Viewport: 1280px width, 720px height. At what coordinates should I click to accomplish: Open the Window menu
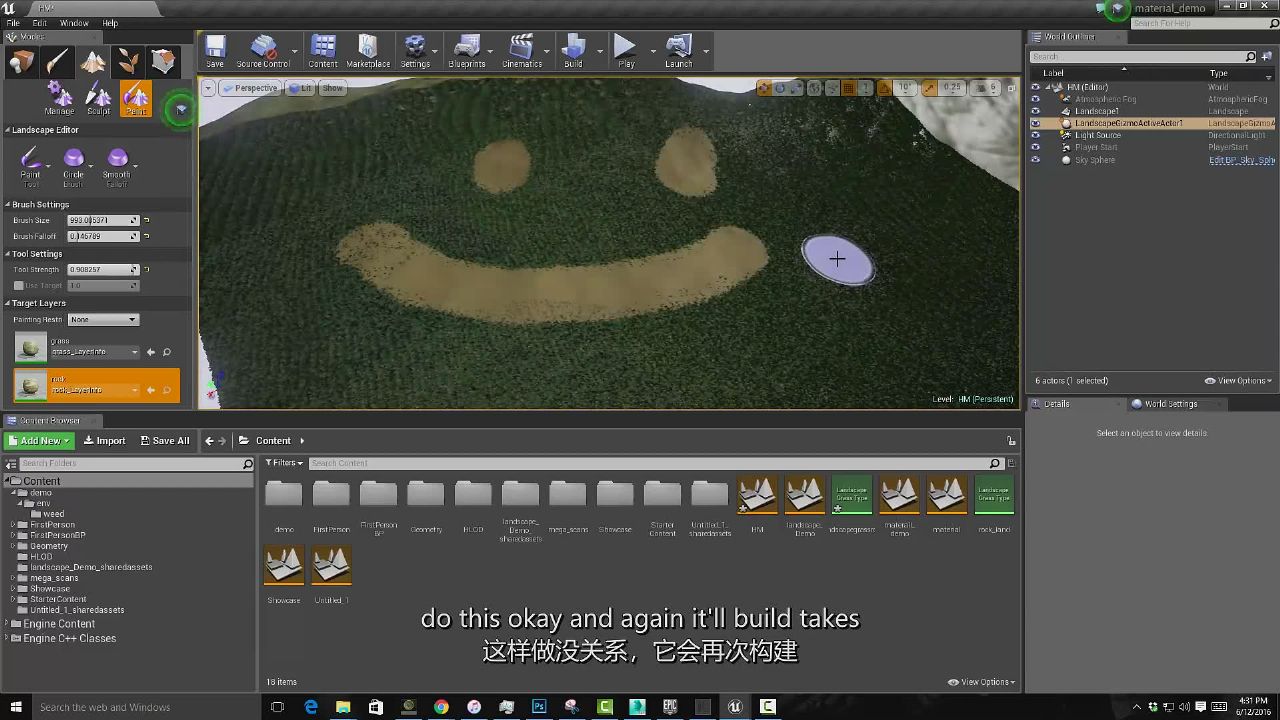(74, 23)
